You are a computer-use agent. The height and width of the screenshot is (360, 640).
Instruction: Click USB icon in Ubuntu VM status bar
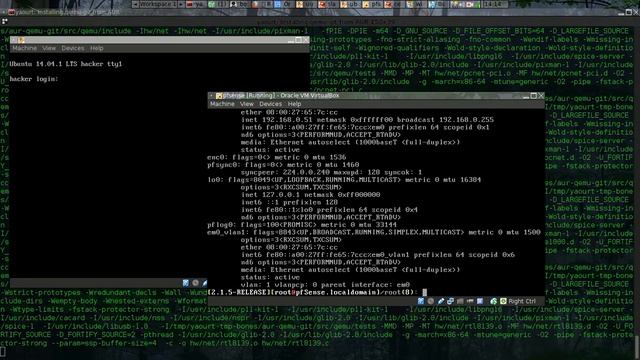point(204,283)
